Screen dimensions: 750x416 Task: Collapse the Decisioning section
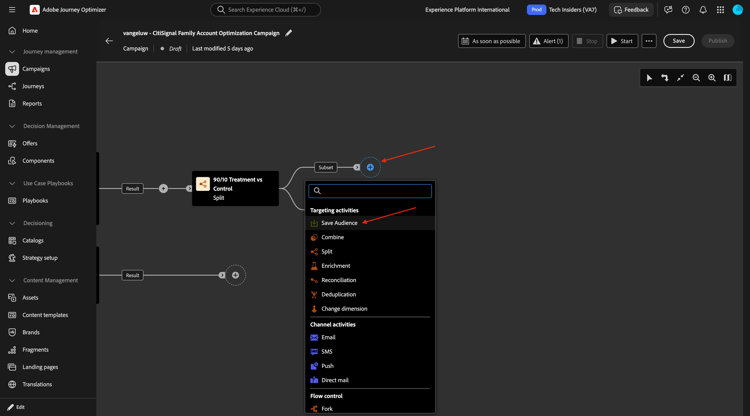[12, 223]
